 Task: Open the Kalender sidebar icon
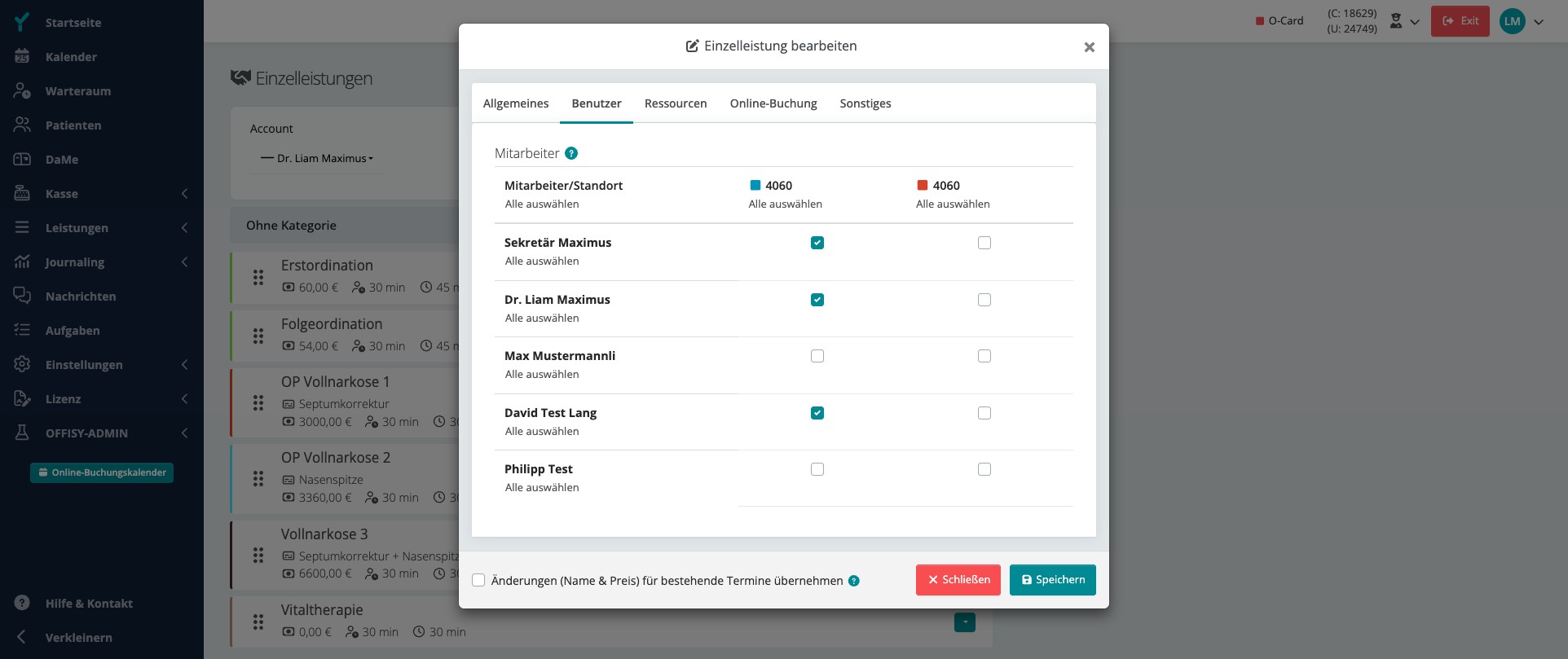point(22,56)
